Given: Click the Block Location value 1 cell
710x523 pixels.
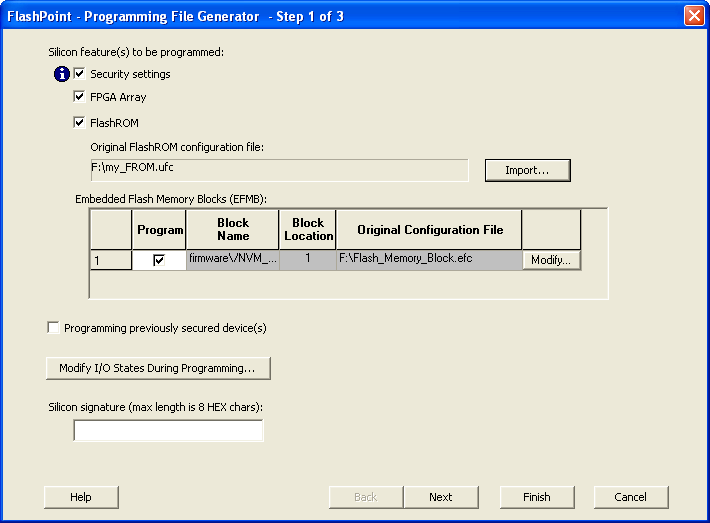Looking at the screenshot, I should [x=308, y=260].
